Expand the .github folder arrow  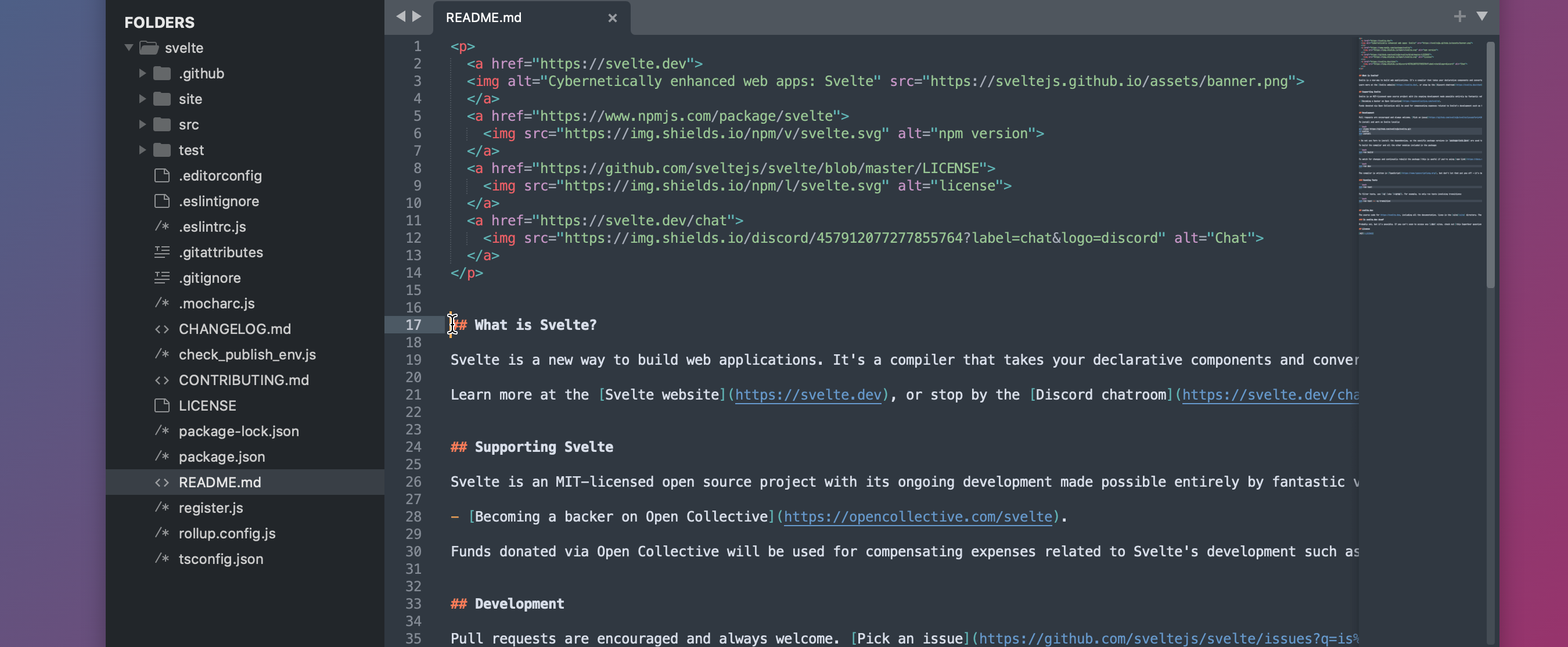click(x=142, y=73)
